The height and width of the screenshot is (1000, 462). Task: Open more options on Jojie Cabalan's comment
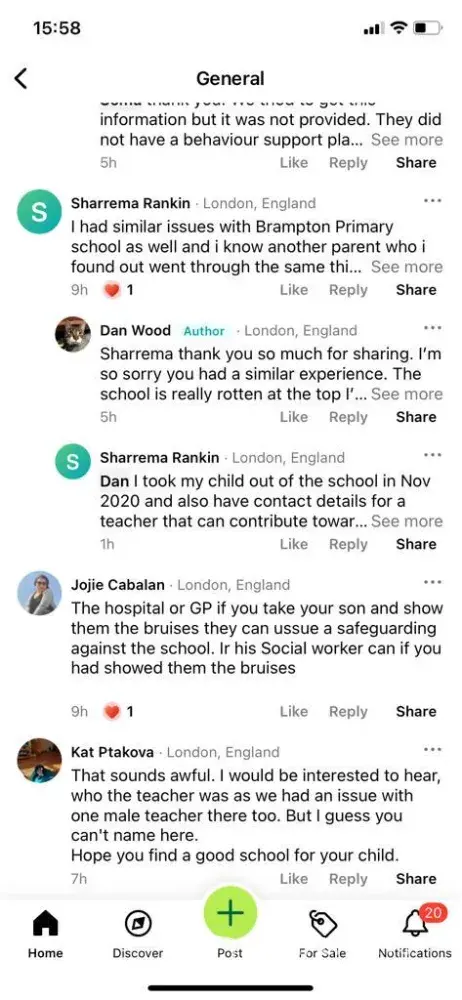tap(433, 582)
